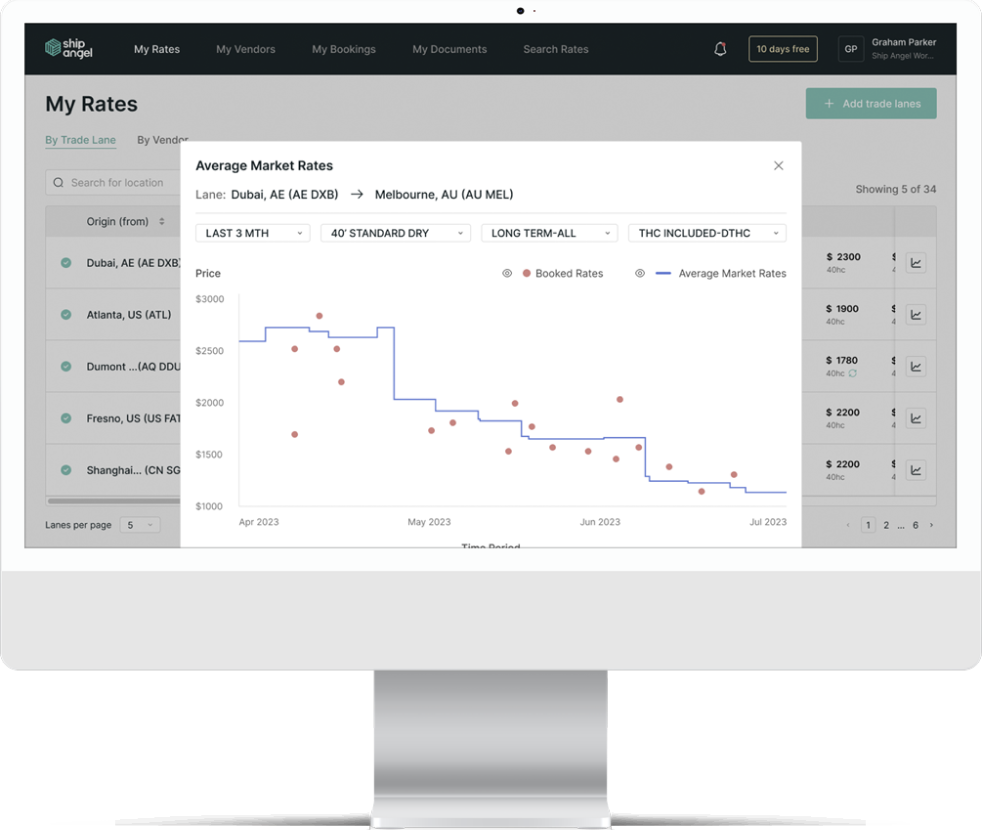Click the Add trade lanes button
Image resolution: width=982 pixels, height=831 pixels.
pos(871,104)
